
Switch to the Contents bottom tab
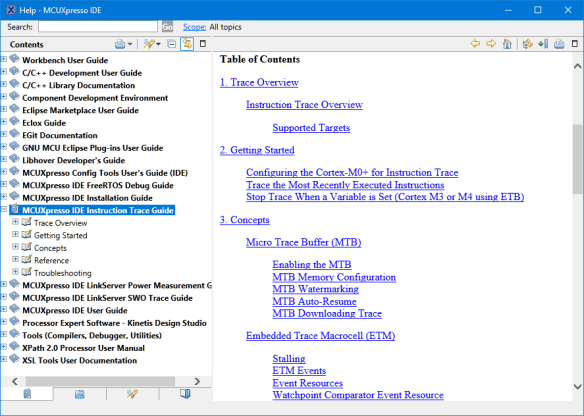pos(27,394)
